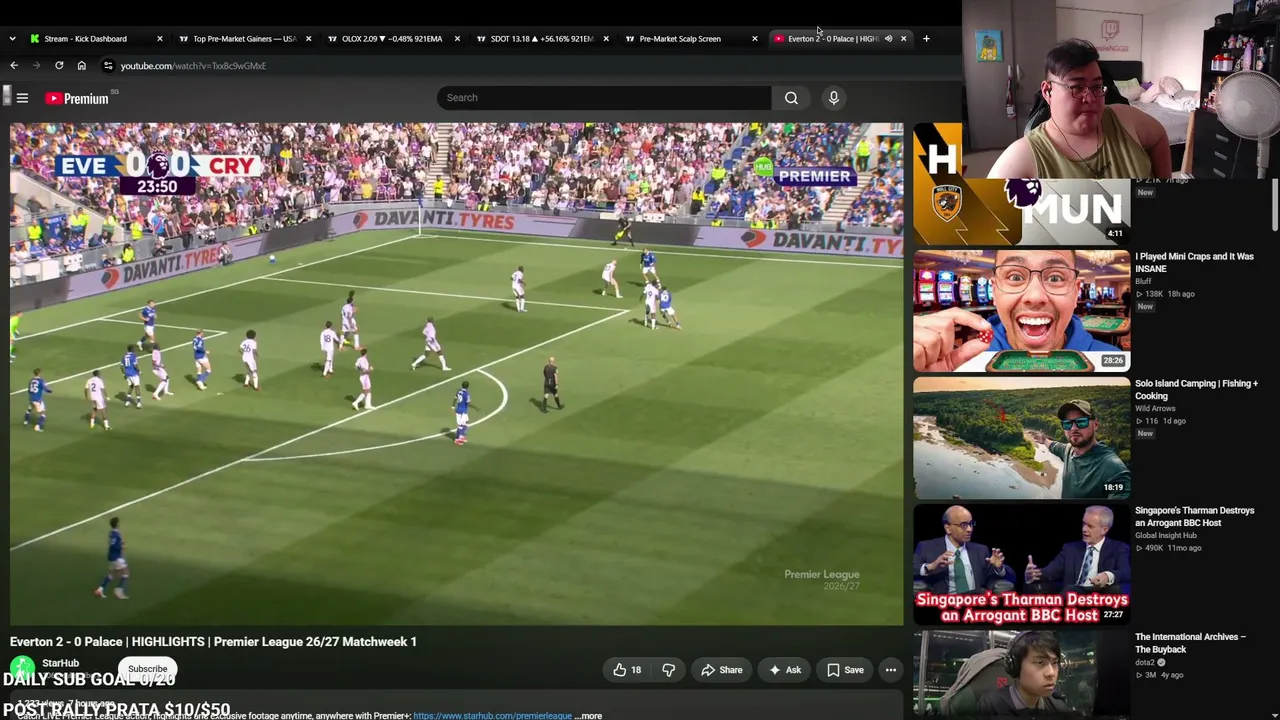Start voice search with the microphone

click(x=833, y=98)
